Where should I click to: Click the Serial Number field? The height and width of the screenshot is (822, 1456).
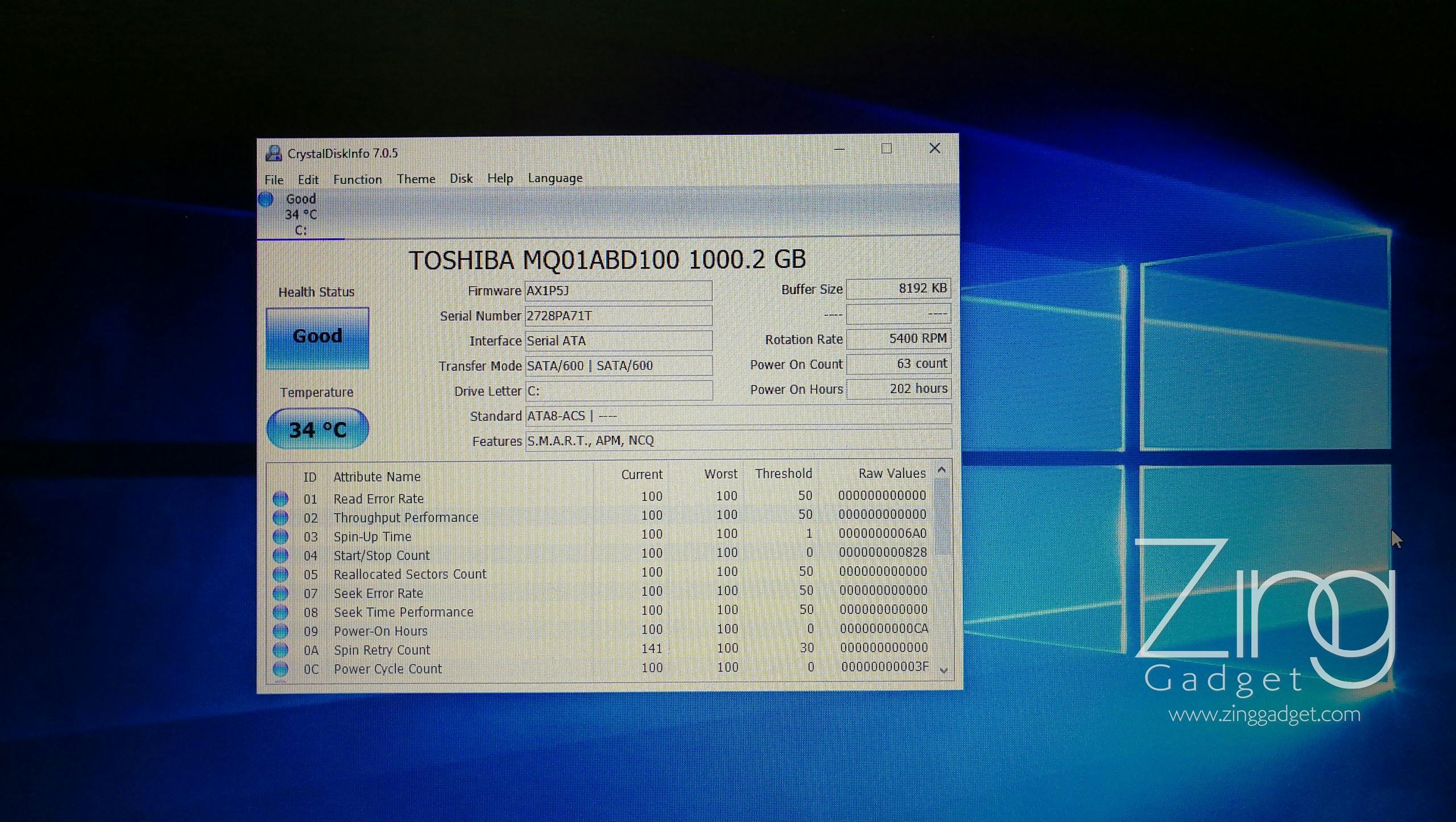pos(618,316)
